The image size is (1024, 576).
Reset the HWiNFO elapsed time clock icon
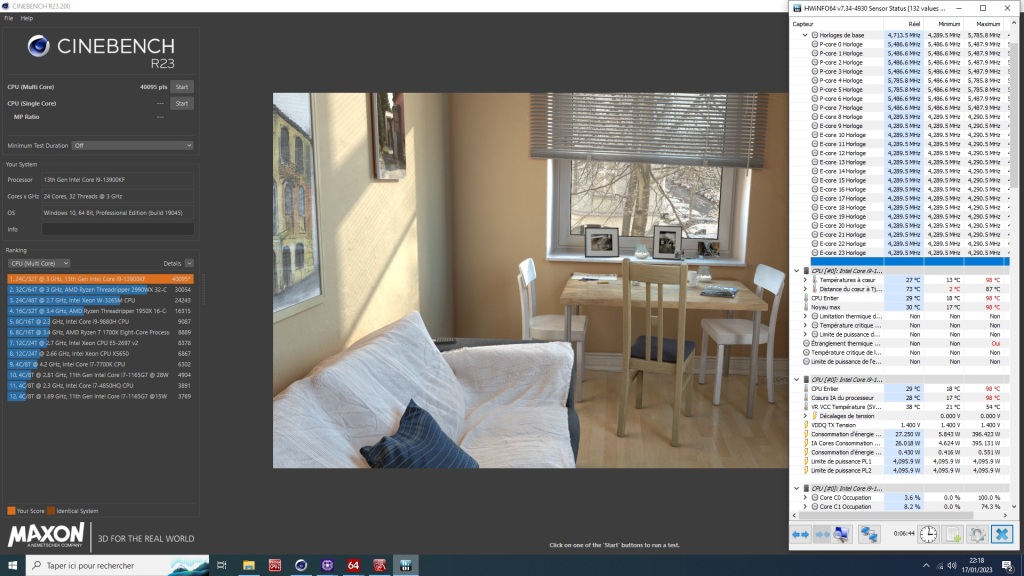click(928, 535)
